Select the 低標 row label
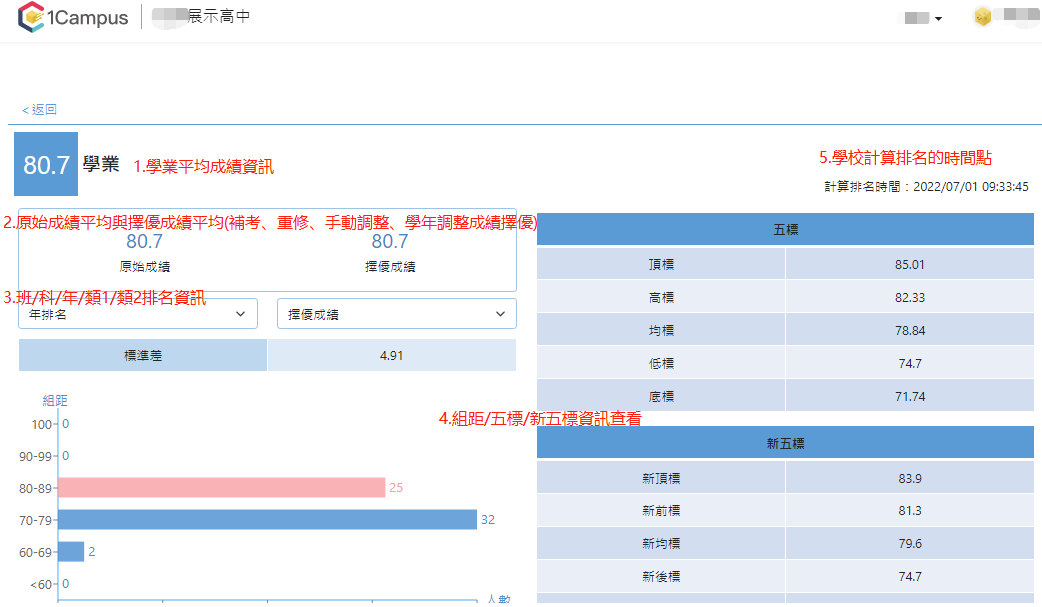 [661, 363]
